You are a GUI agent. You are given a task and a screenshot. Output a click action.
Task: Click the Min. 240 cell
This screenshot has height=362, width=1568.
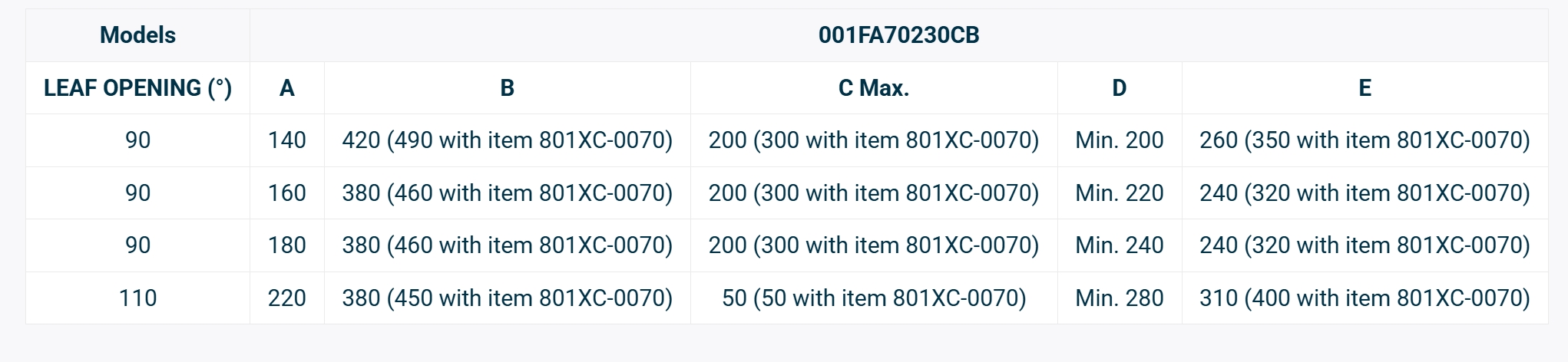(x=1119, y=245)
